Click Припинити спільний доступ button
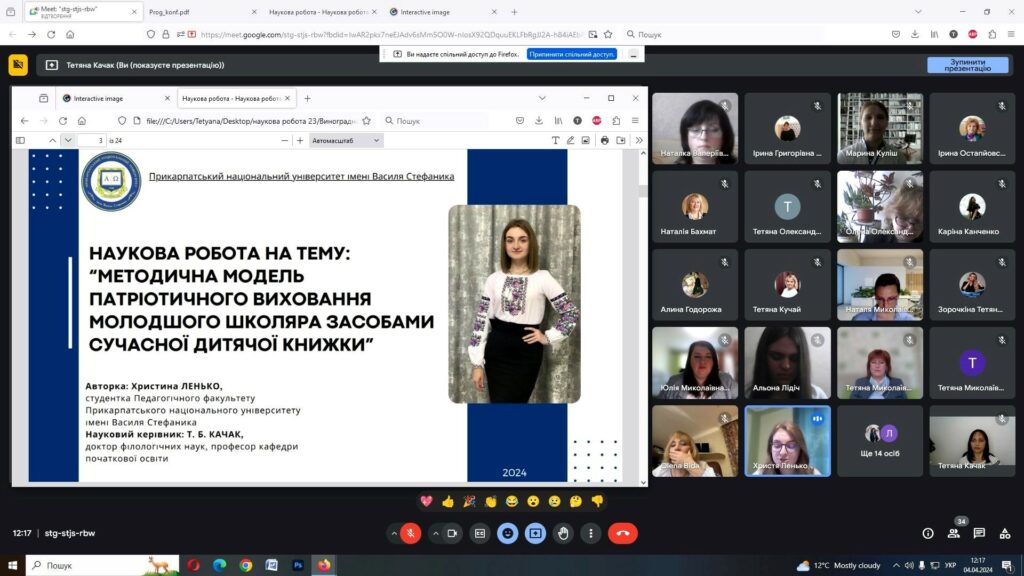The width and height of the screenshot is (1024, 576). (572, 54)
